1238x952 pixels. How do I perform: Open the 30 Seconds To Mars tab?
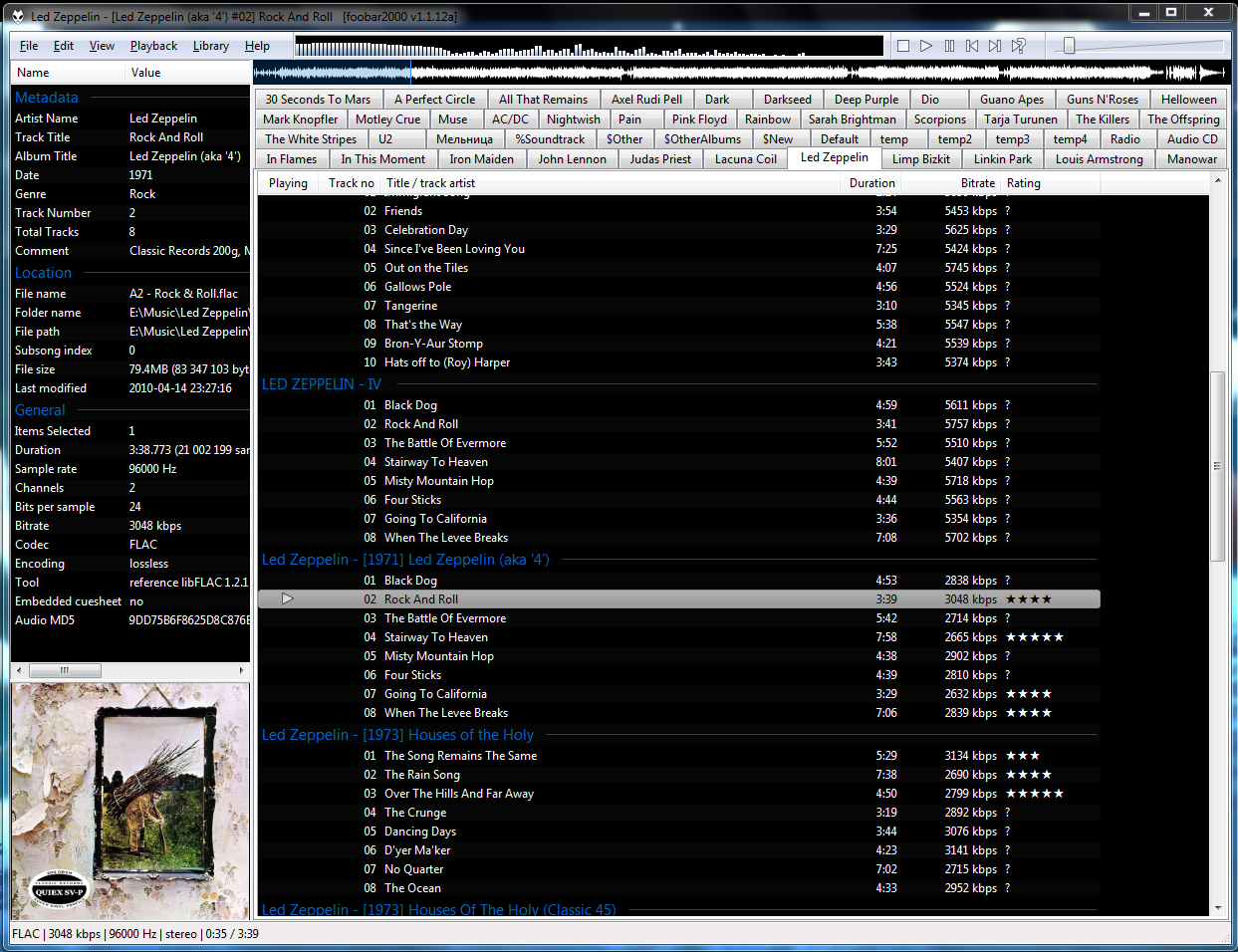318,100
